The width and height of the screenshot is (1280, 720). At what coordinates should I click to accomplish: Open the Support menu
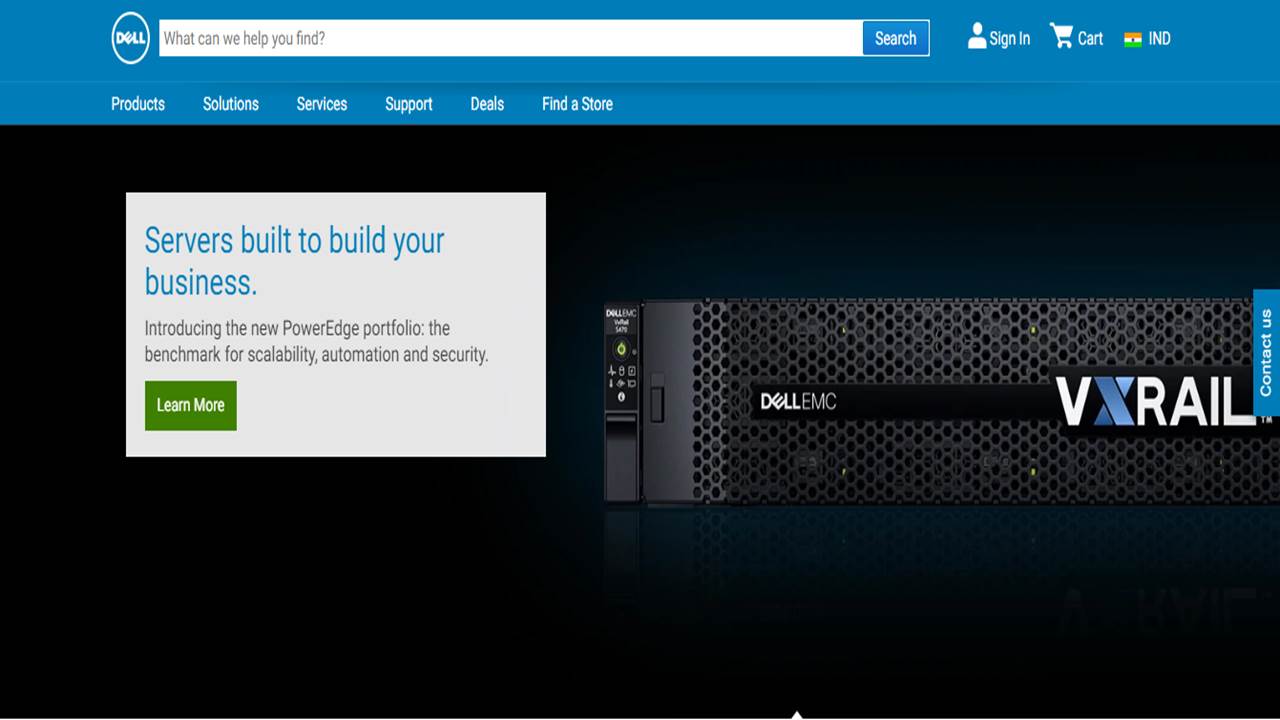pyautogui.click(x=409, y=104)
